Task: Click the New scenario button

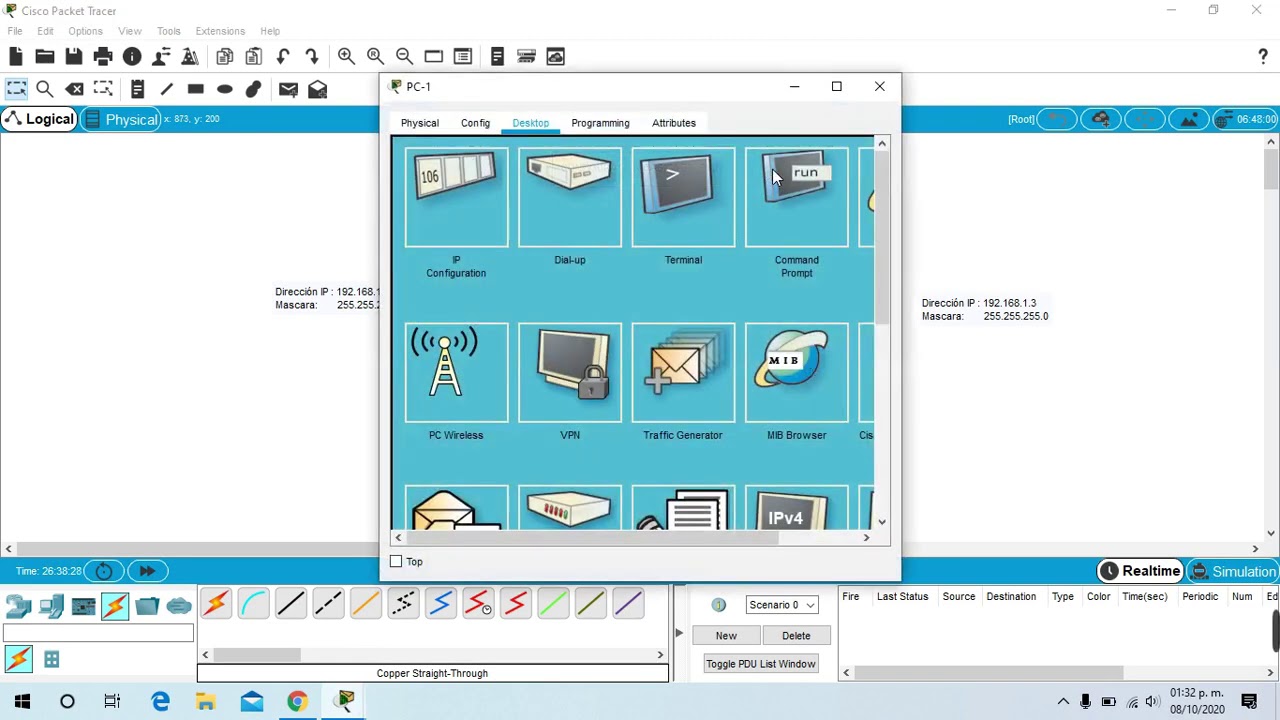Action: pos(726,636)
